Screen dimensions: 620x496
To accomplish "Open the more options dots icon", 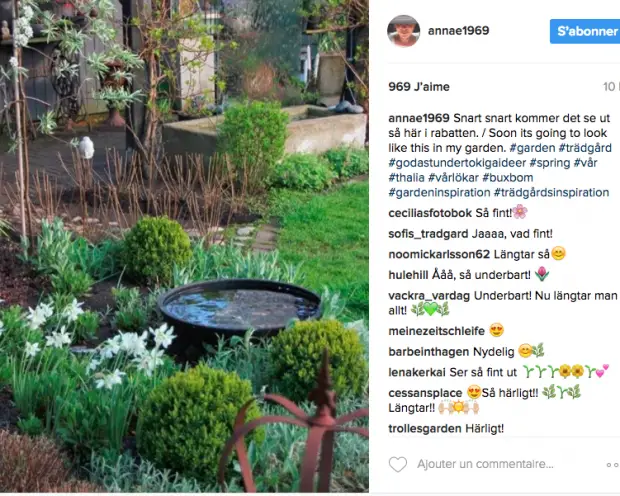I will click(613, 465).
